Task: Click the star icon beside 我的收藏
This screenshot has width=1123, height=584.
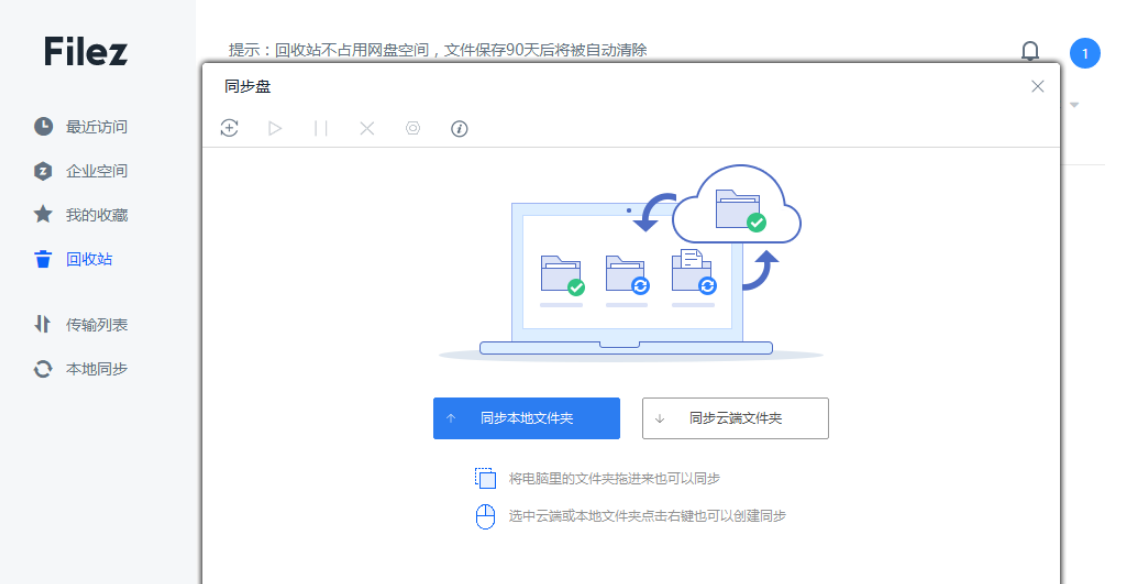Action: click(x=43, y=214)
